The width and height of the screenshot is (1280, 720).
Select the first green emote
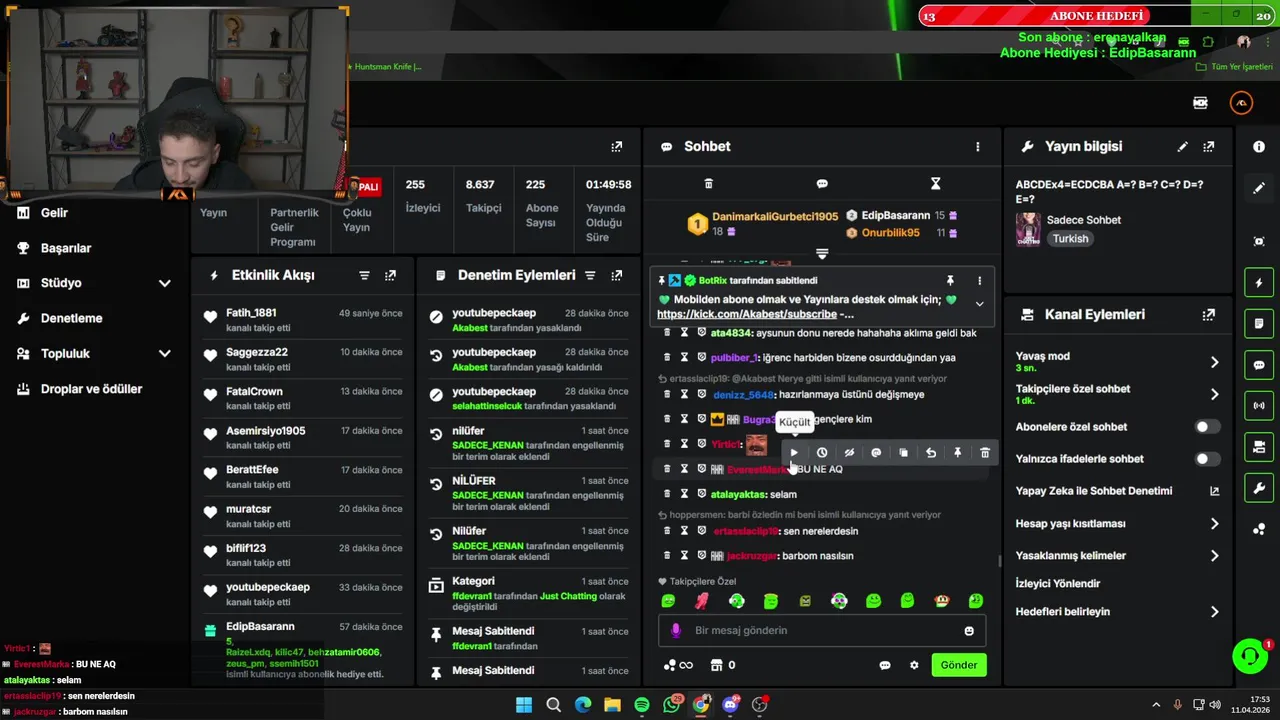tap(668, 601)
